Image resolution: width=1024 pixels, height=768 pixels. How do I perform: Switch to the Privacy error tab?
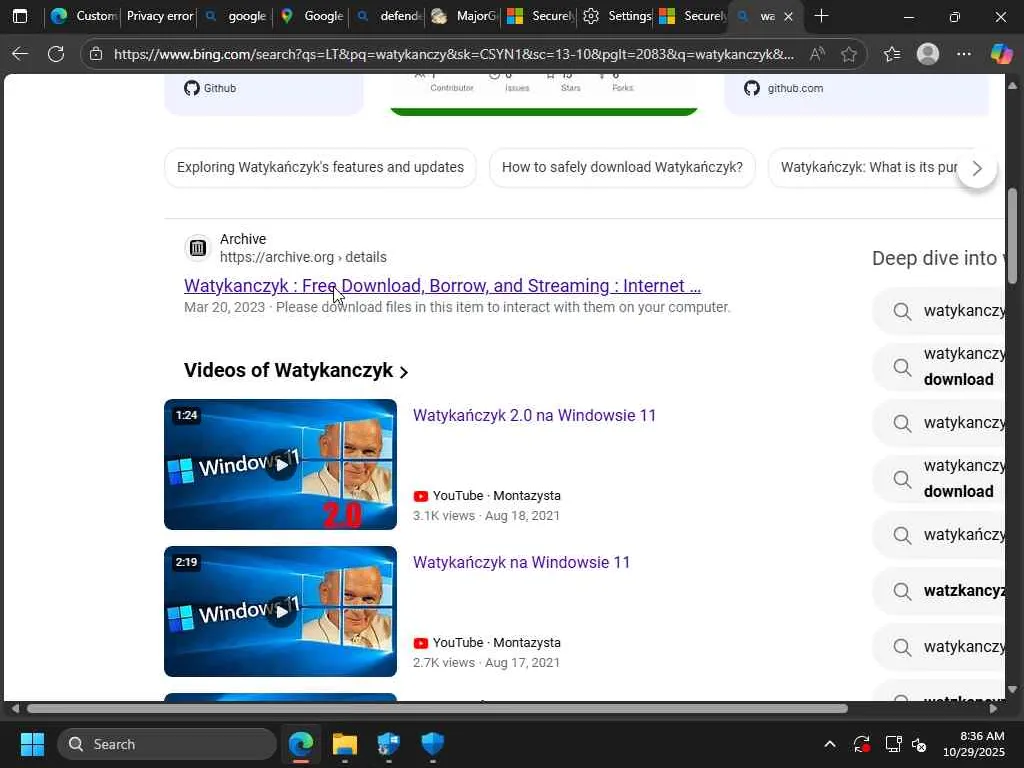[x=159, y=16]
